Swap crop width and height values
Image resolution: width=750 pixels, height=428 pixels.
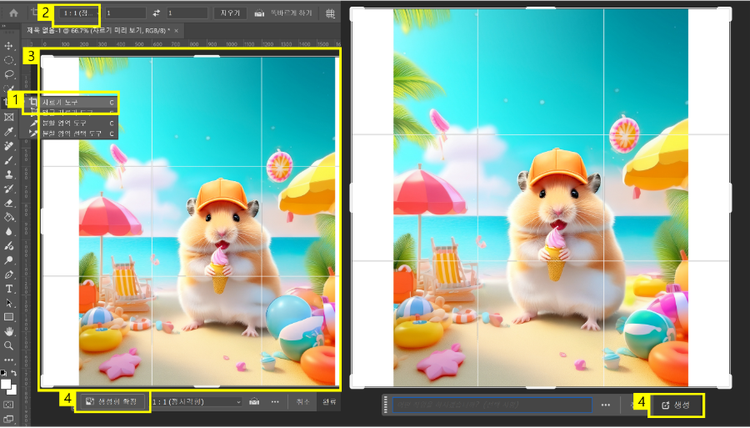(x=156, y=13)
